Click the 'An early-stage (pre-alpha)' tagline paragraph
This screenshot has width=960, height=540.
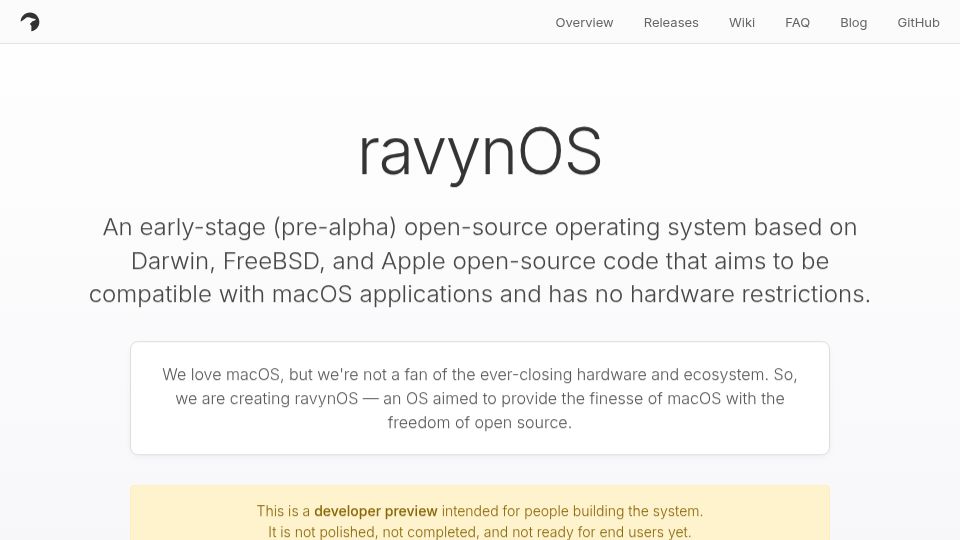tap(480, 260)
